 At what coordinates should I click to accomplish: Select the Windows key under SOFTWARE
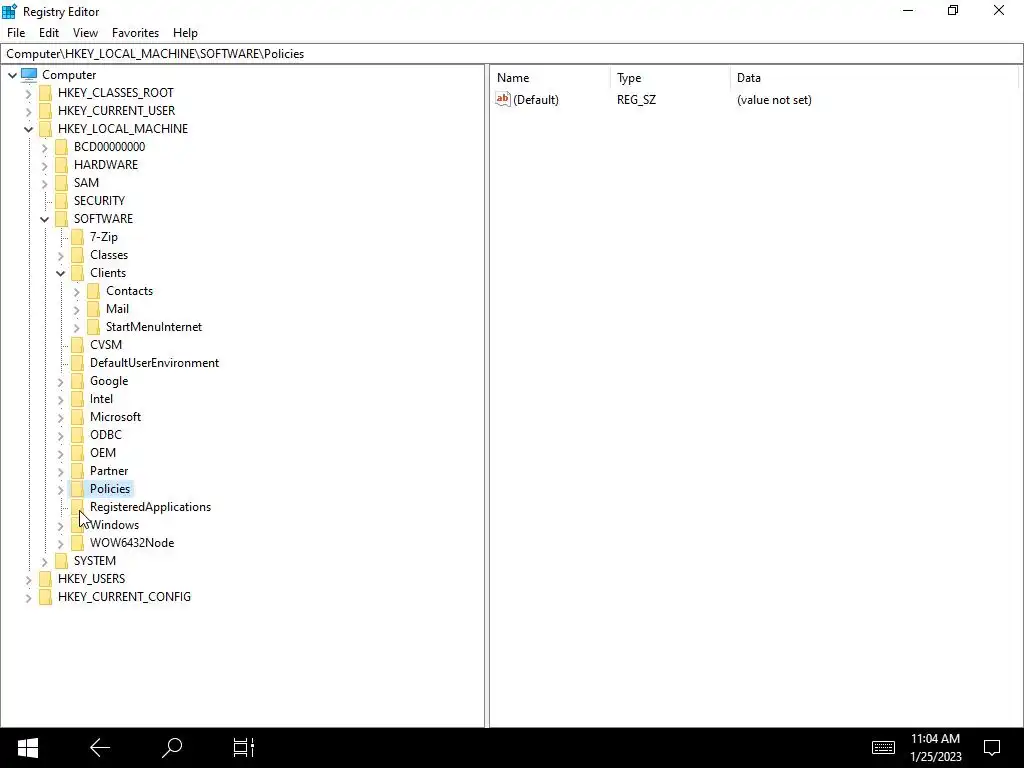pyautogui.click(x=114, y=525)
